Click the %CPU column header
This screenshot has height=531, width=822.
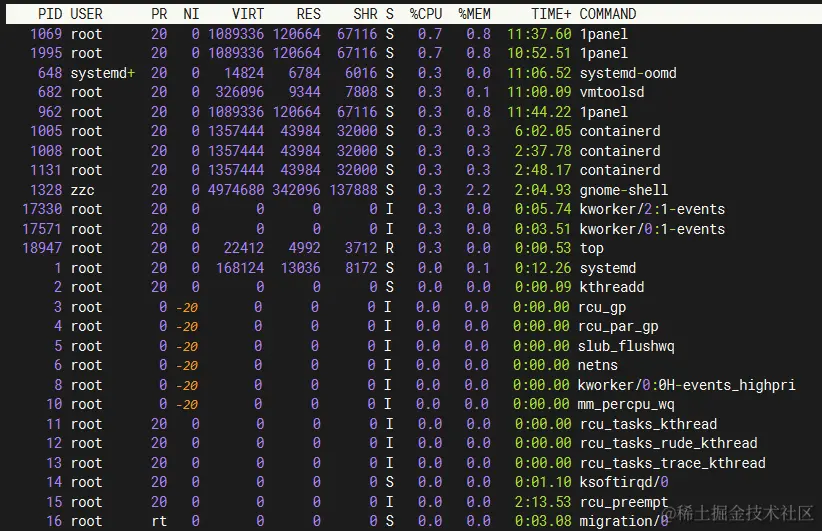426,14
